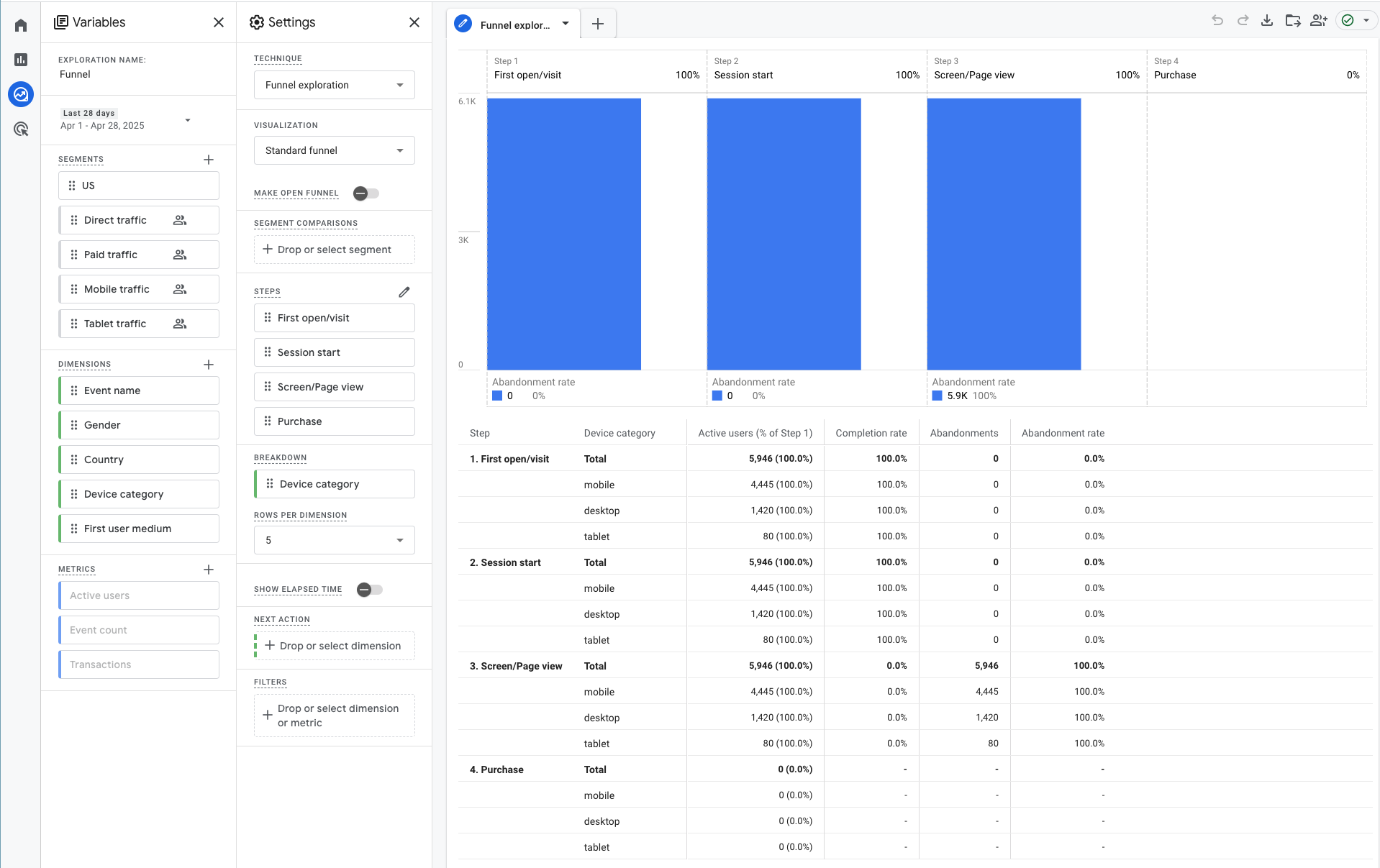Redo the last change
This screenshot has height=868, width=1380.
pos(1243,20)
